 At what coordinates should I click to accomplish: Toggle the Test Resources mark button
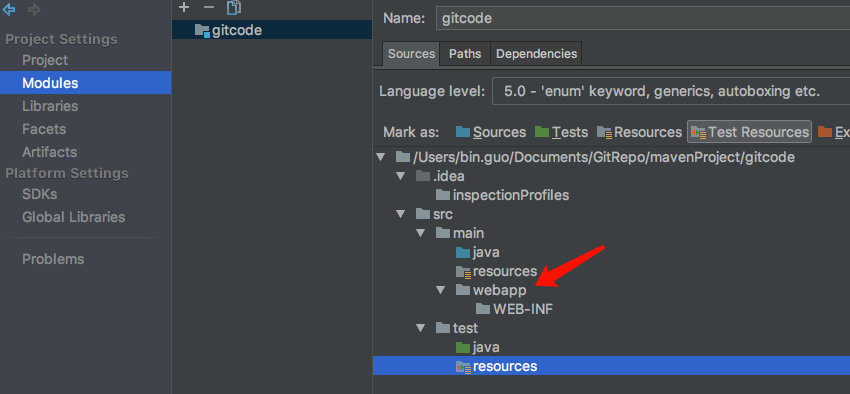click(x=749, y=132)
